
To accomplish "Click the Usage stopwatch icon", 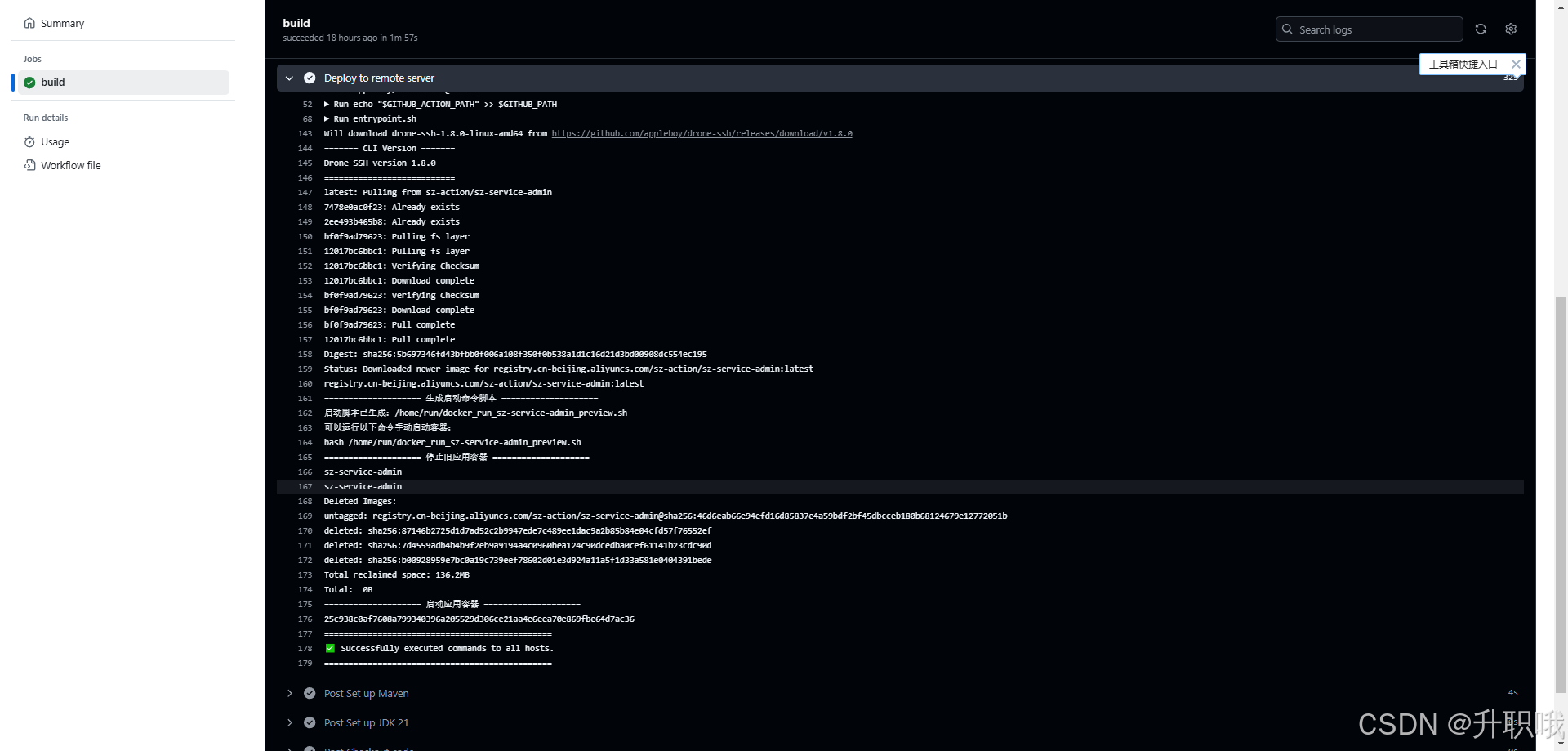I will pyautogui.click(x=29, y=141).
